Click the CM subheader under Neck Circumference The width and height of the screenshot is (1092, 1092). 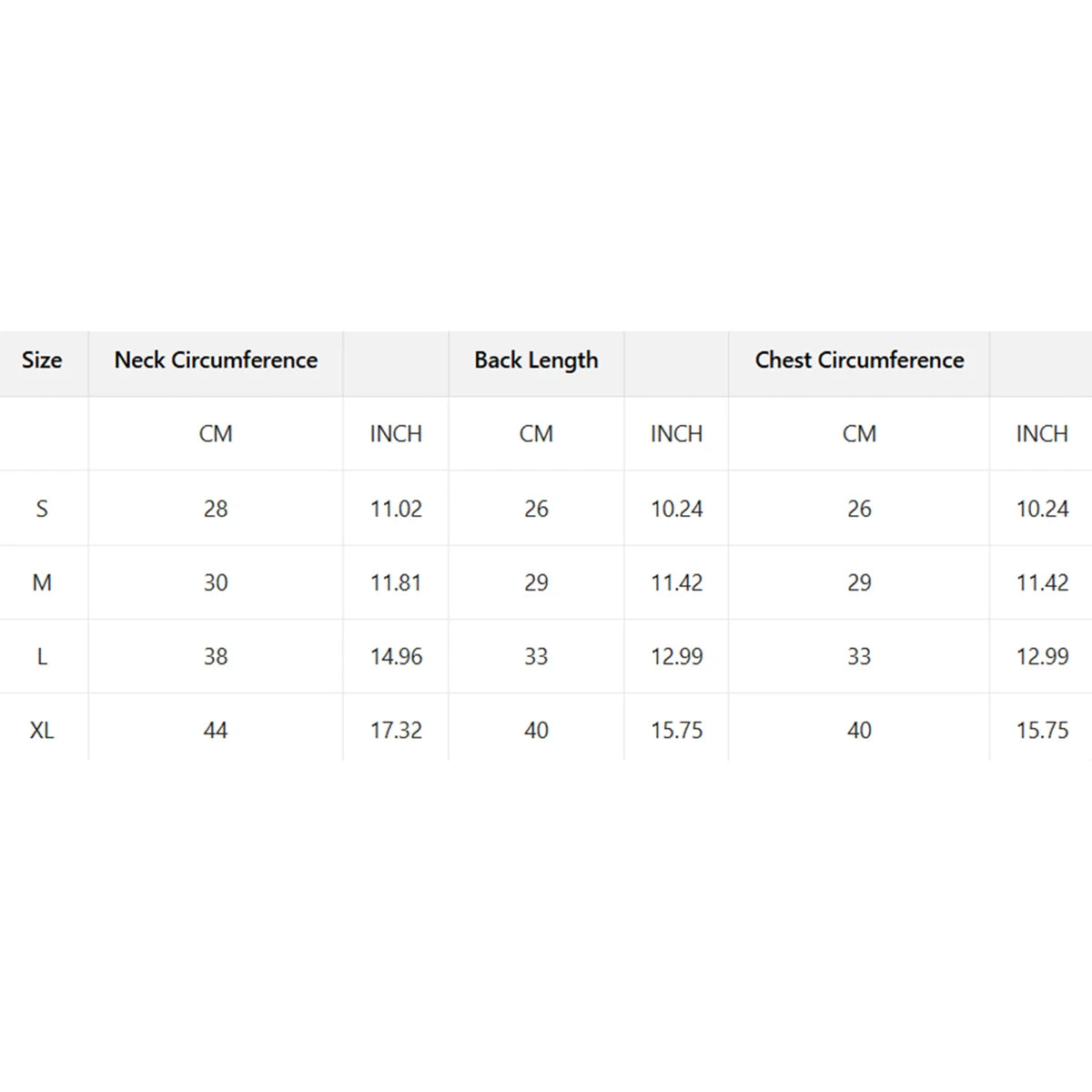[x=216, y=434]
